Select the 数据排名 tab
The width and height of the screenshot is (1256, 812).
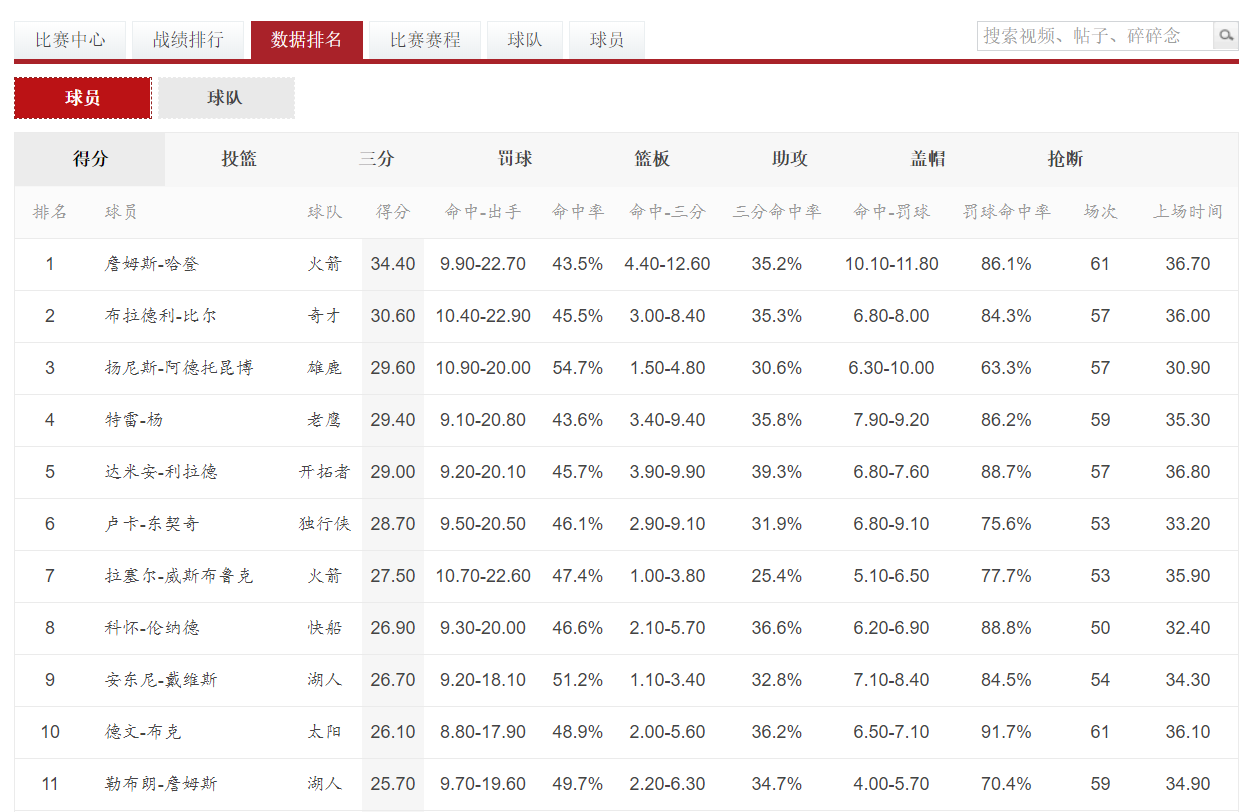(x=307, y=40)
